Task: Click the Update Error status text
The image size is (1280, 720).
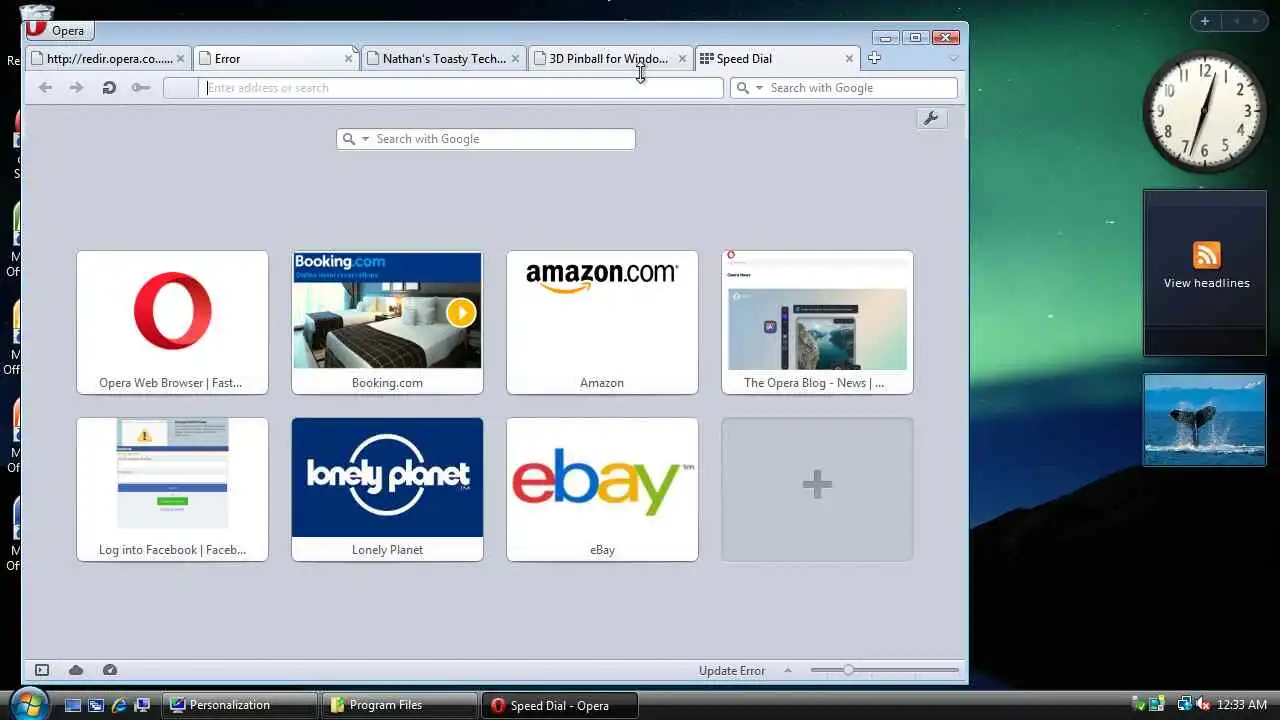Action: 732,671
